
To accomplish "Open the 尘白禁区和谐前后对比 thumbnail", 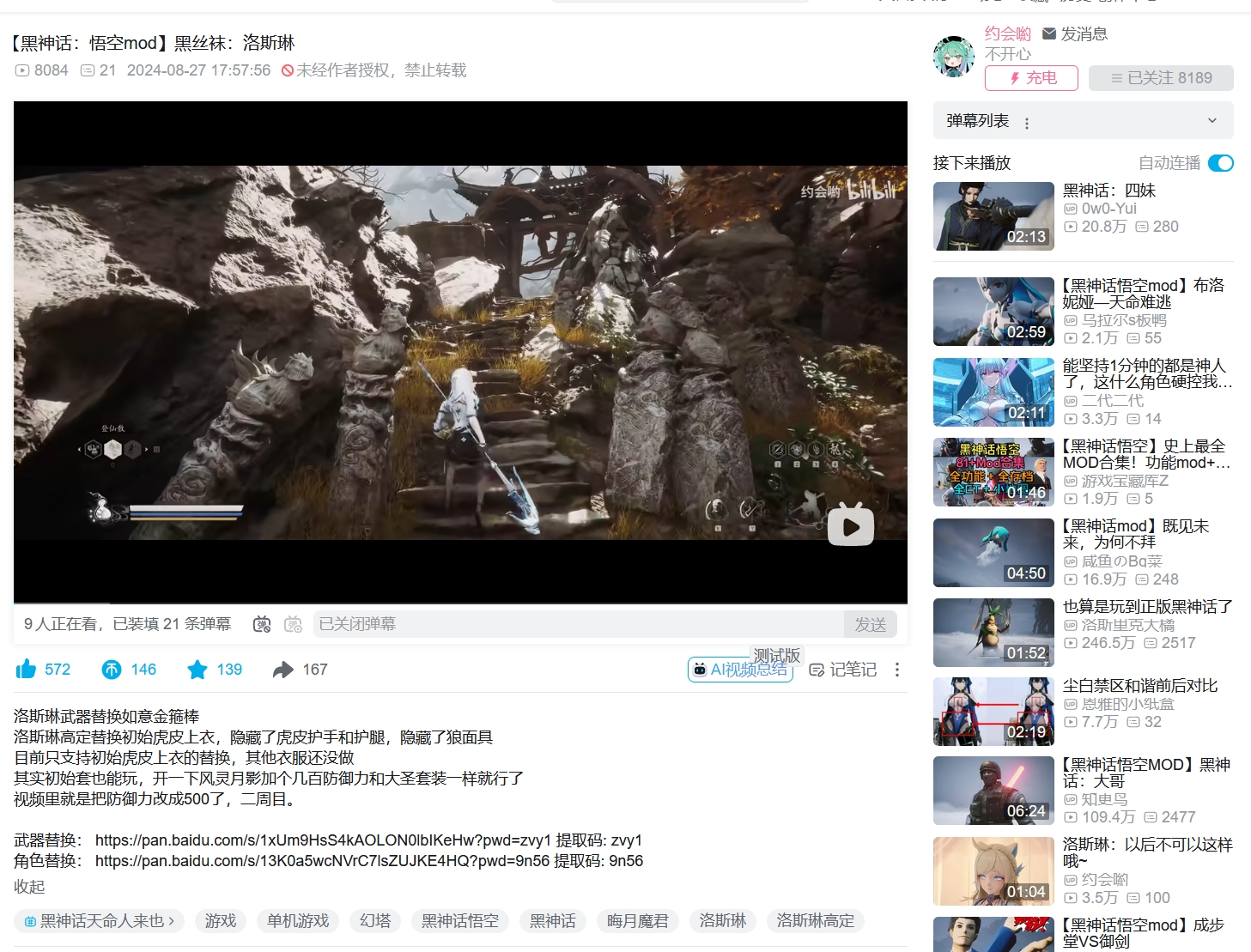I will 993,712.
